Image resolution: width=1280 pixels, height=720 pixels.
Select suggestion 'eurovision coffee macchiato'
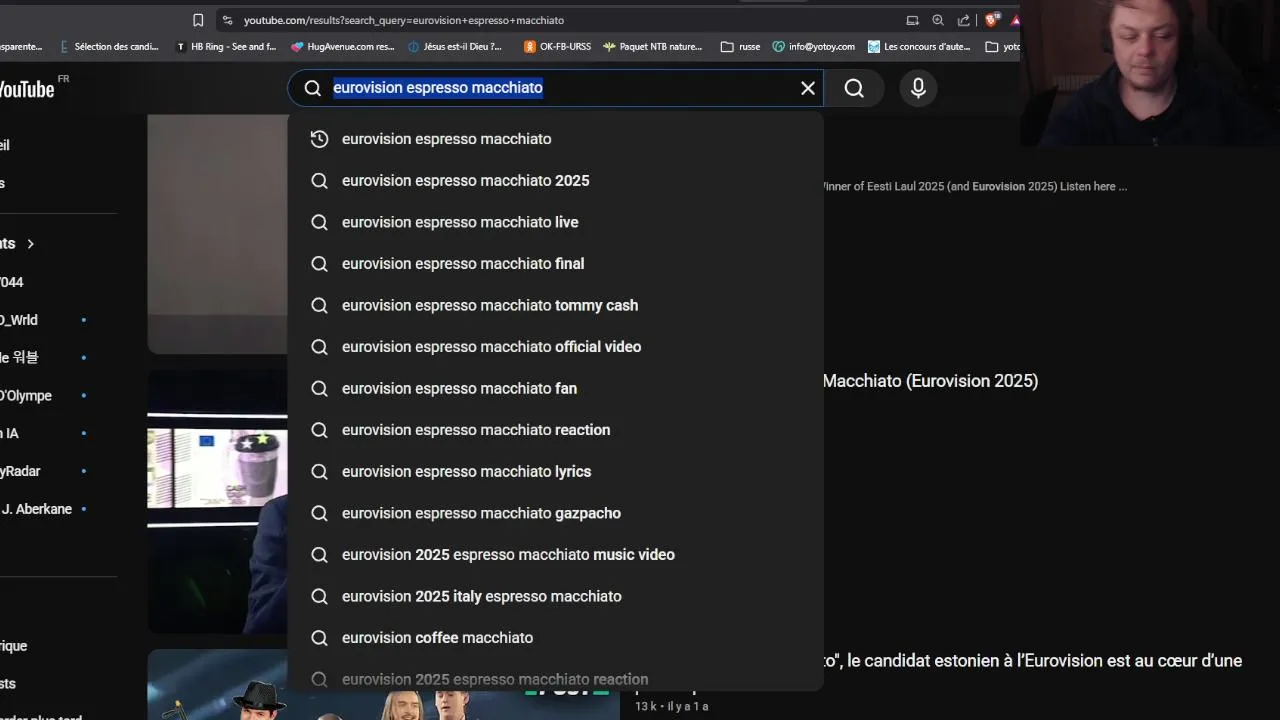click(555, 638)
